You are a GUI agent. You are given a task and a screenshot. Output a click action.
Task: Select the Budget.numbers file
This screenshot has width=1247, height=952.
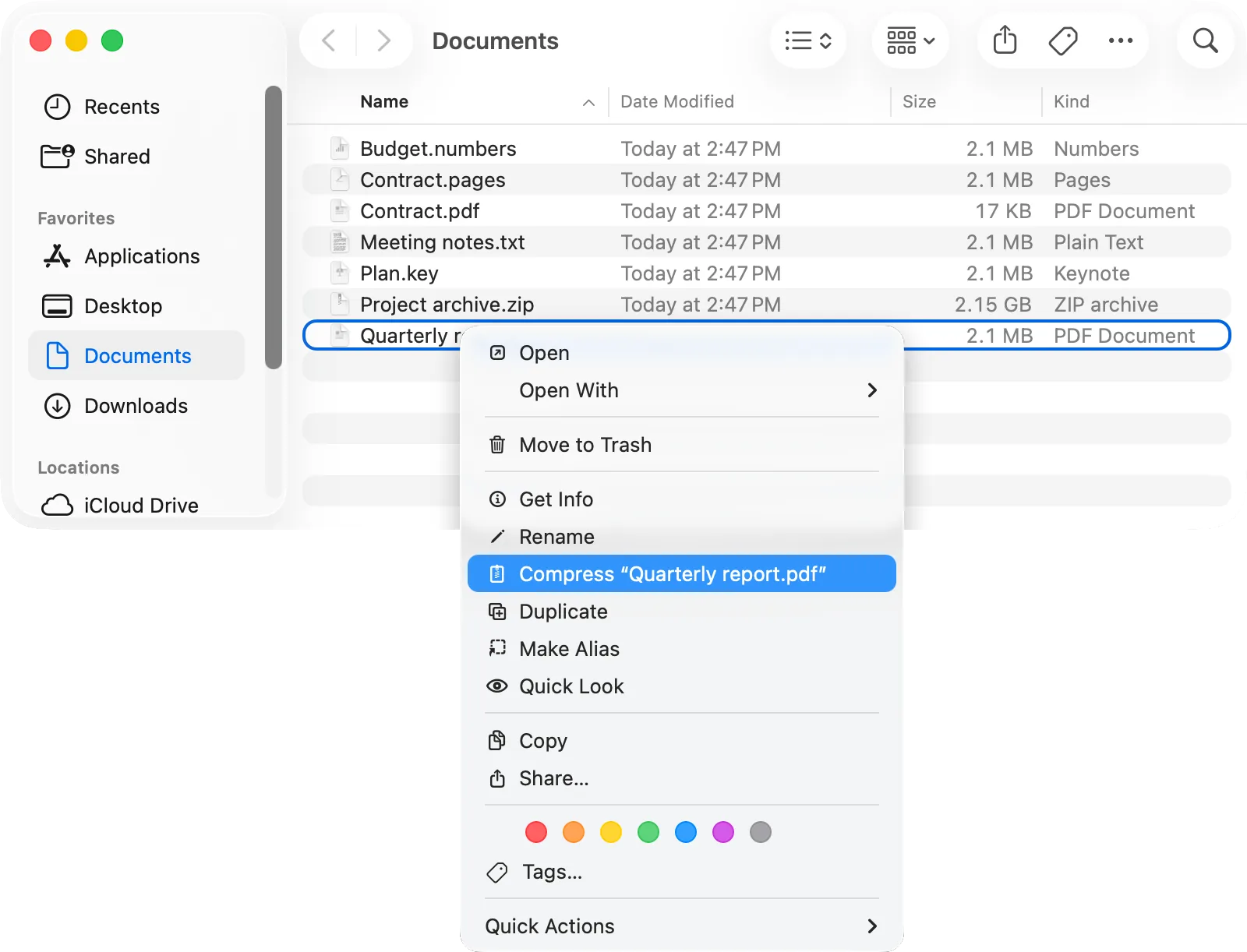(x=767, y=149)
